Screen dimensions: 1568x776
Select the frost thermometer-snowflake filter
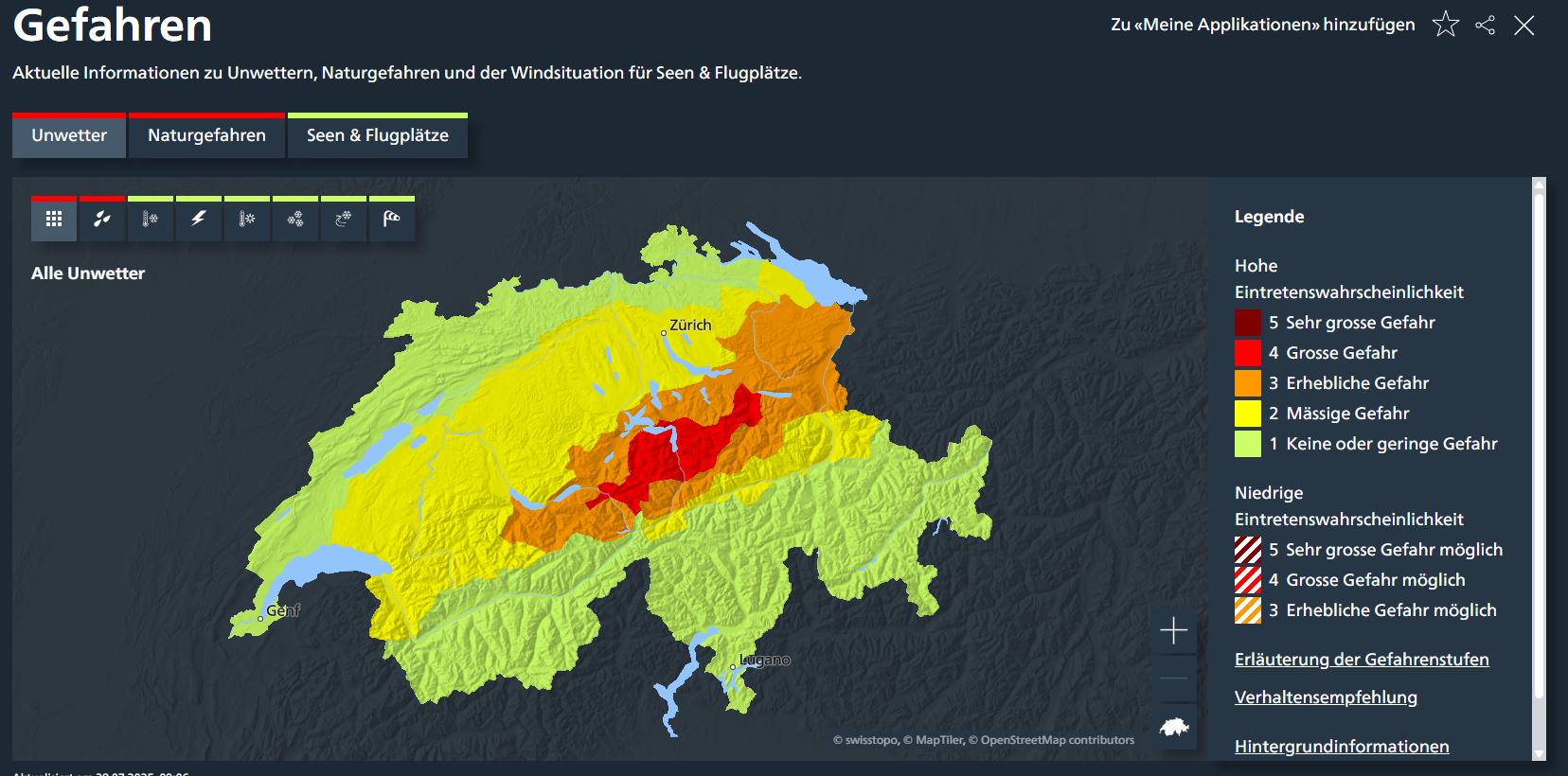(x=151, y=220)
